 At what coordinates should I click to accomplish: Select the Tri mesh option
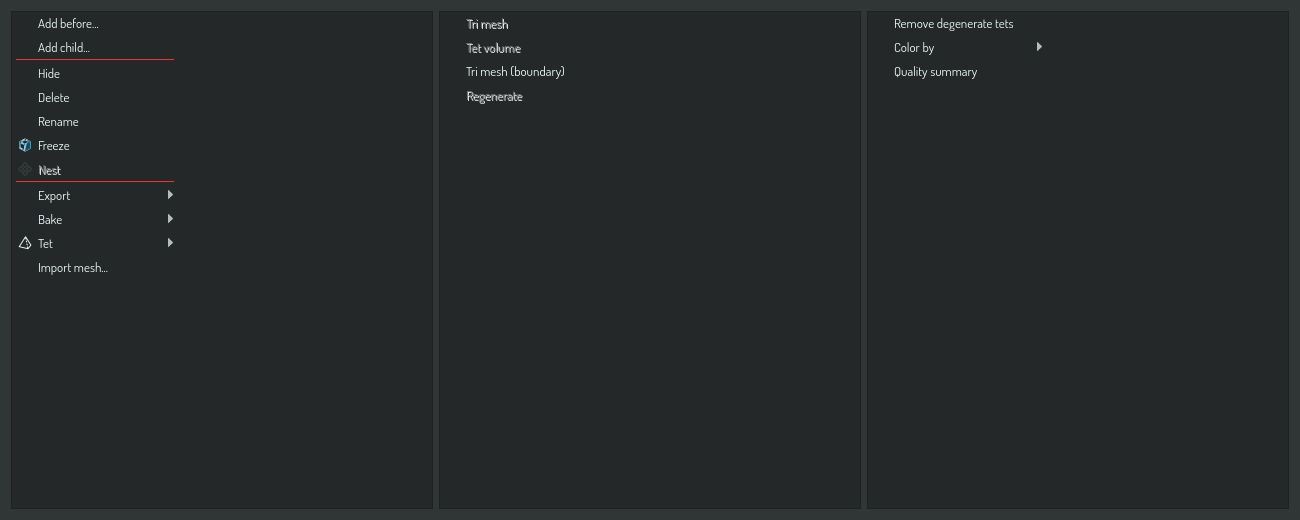coord(487,24)
